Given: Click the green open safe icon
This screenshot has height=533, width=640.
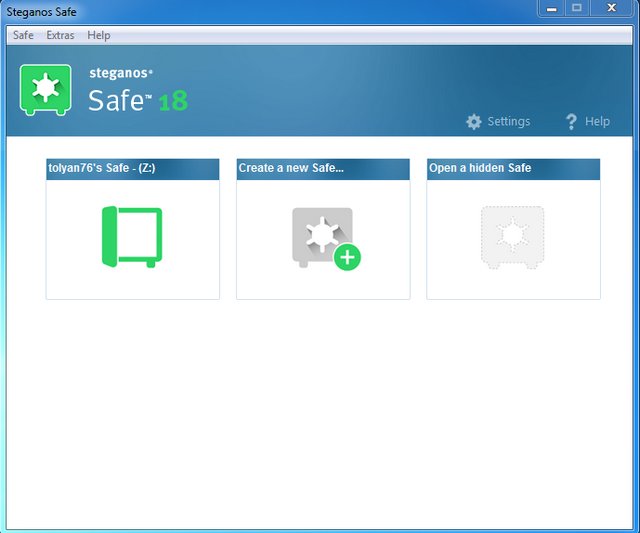Looking at the screenshot, I should point(132,237).
